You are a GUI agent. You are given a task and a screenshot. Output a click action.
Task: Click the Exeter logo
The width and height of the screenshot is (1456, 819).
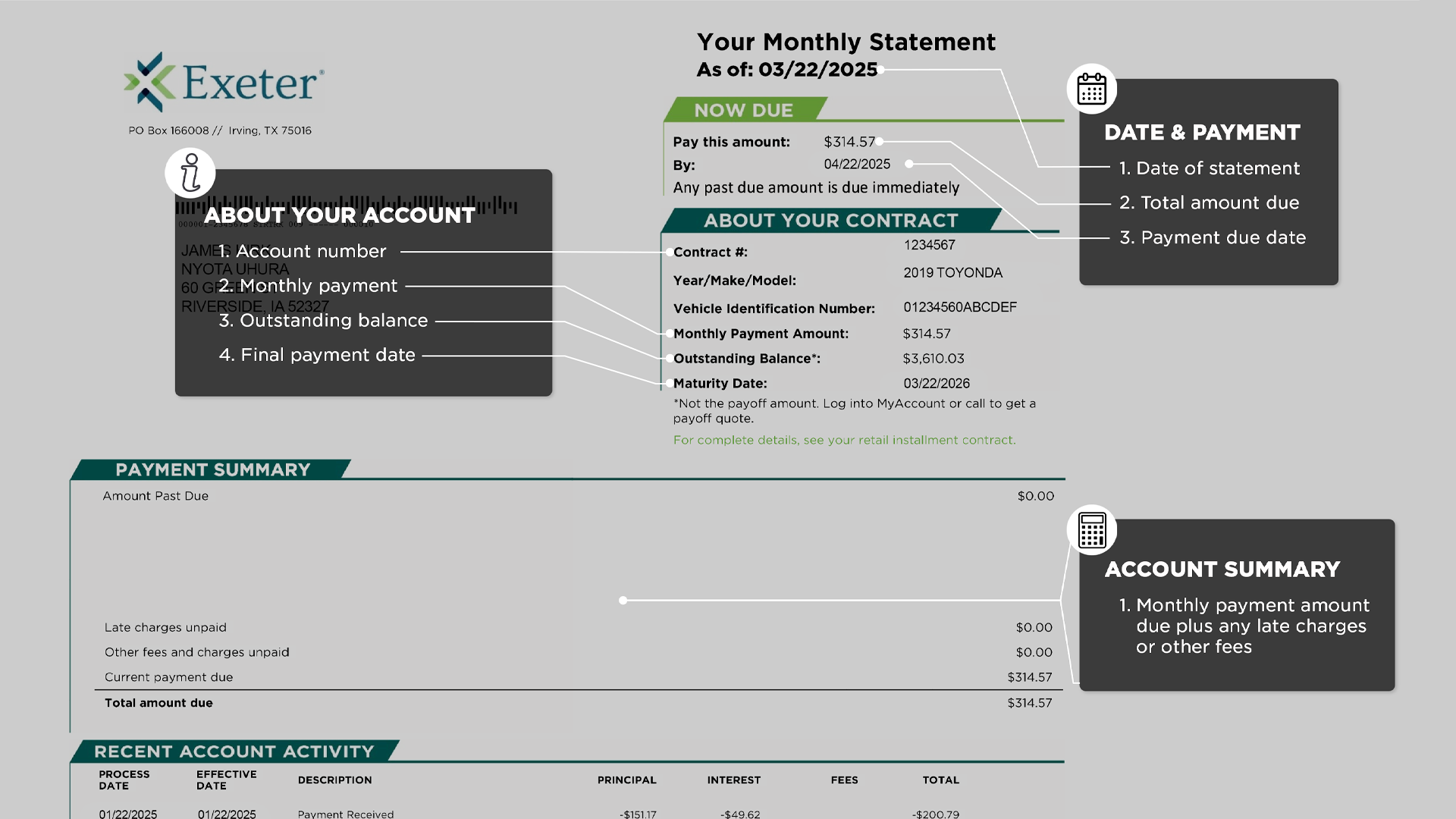coord(224,82)
